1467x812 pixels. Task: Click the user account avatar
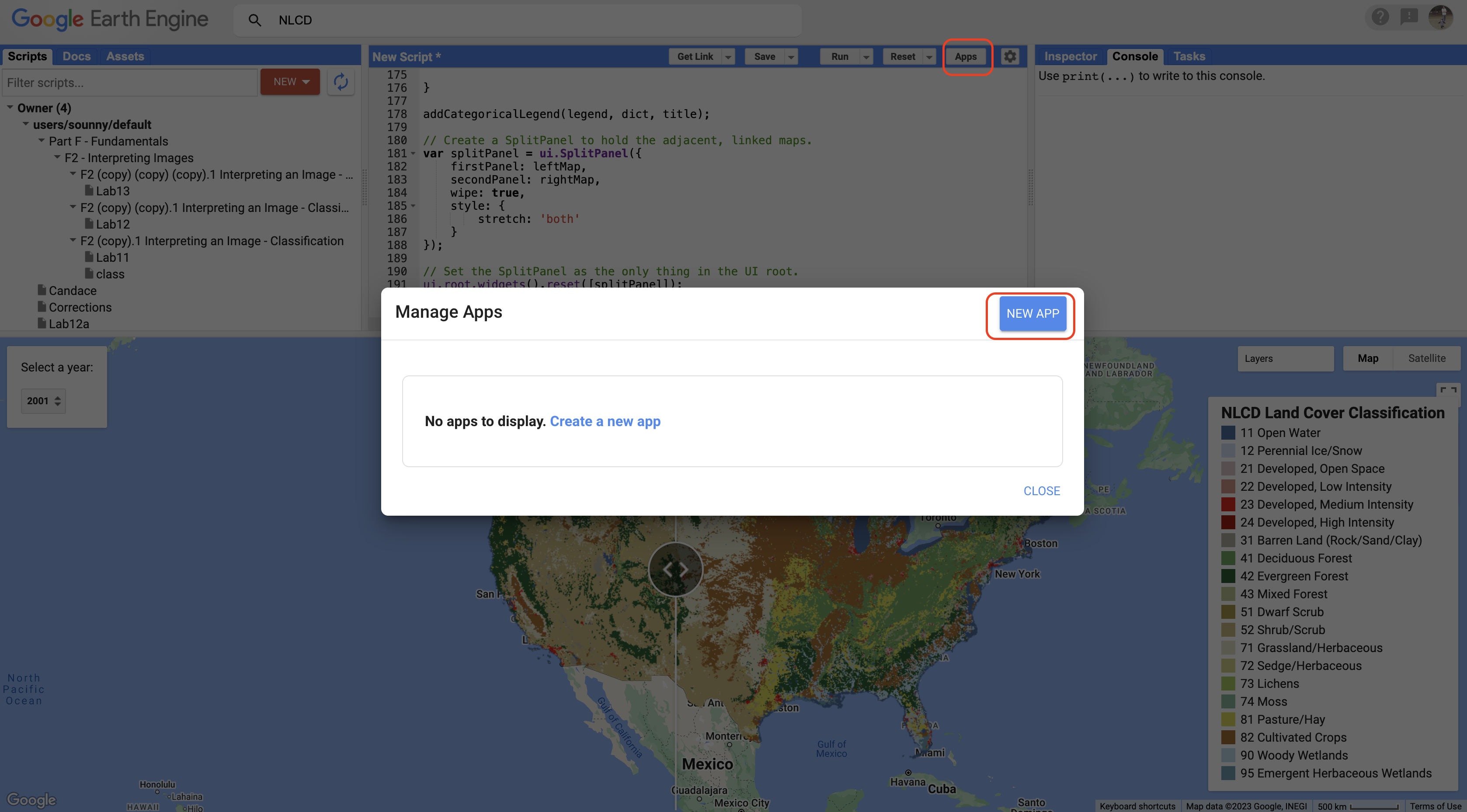[1441, 17]
